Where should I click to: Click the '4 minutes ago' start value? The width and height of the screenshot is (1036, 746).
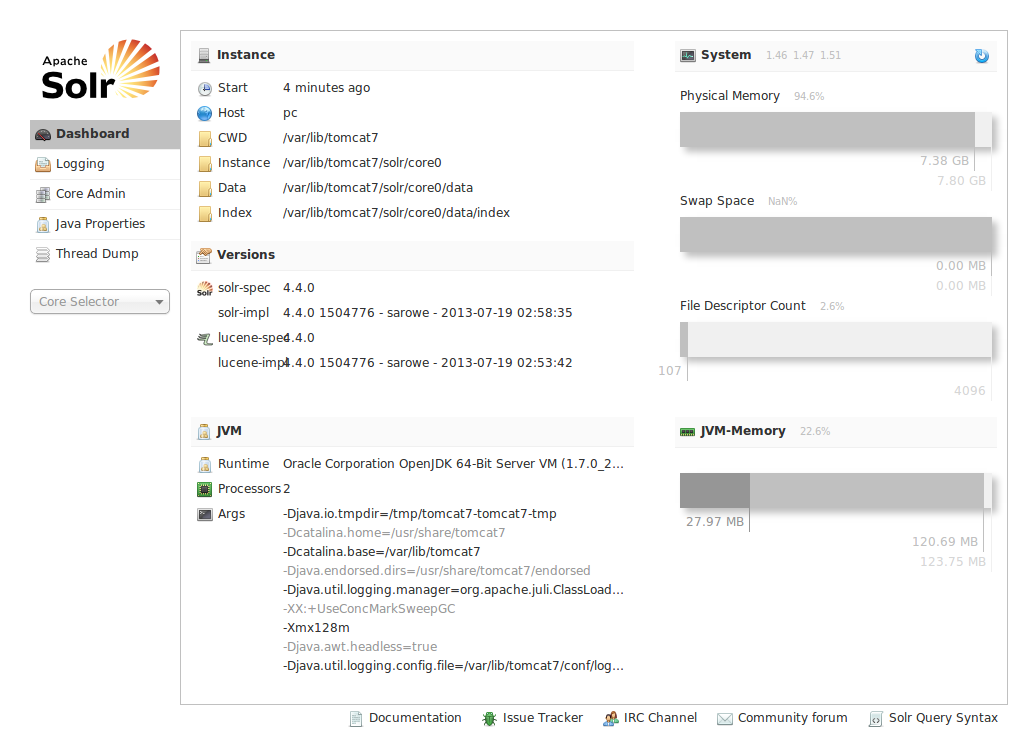(326, 88)
